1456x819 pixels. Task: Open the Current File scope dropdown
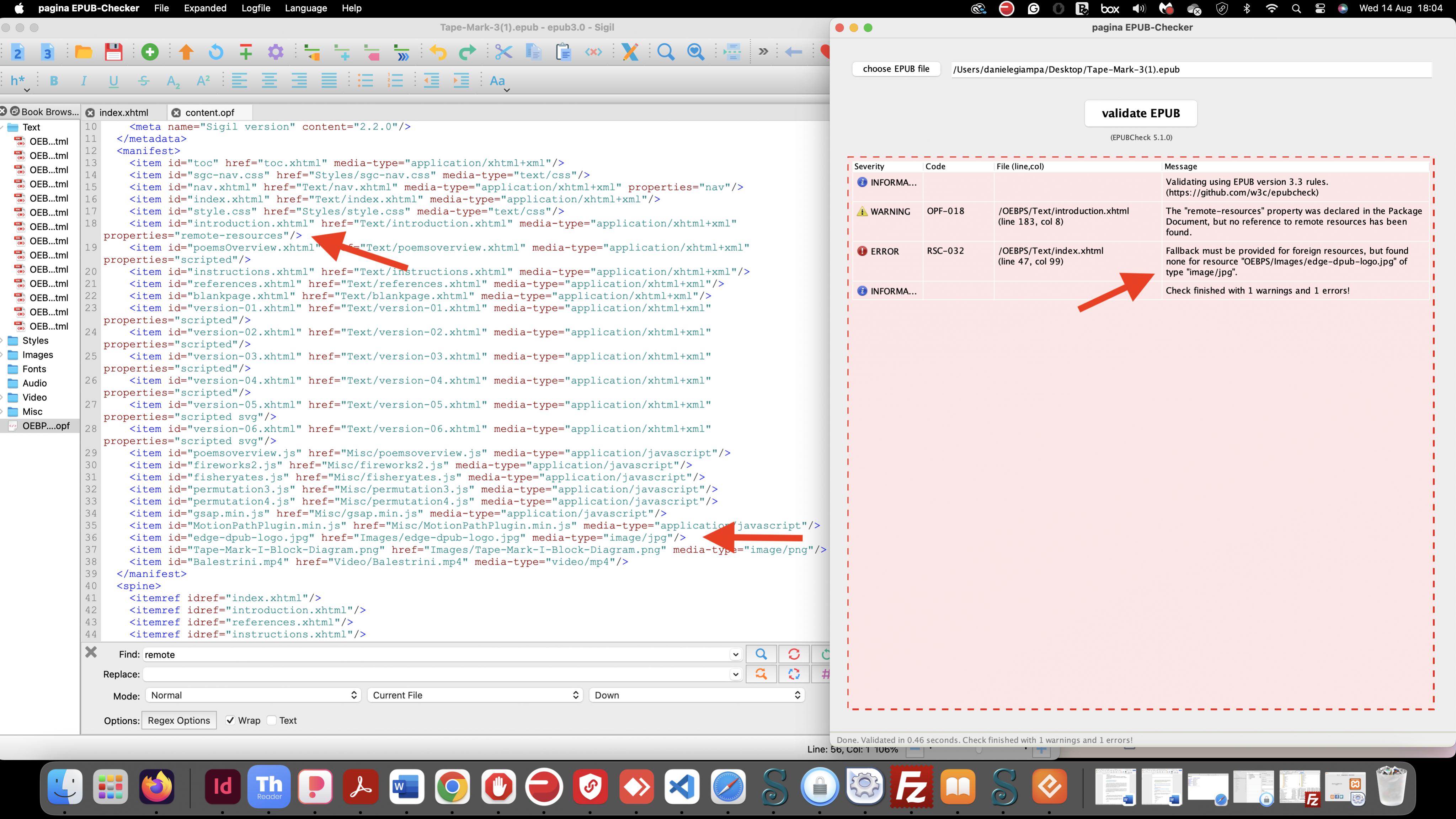pos(475,695)
